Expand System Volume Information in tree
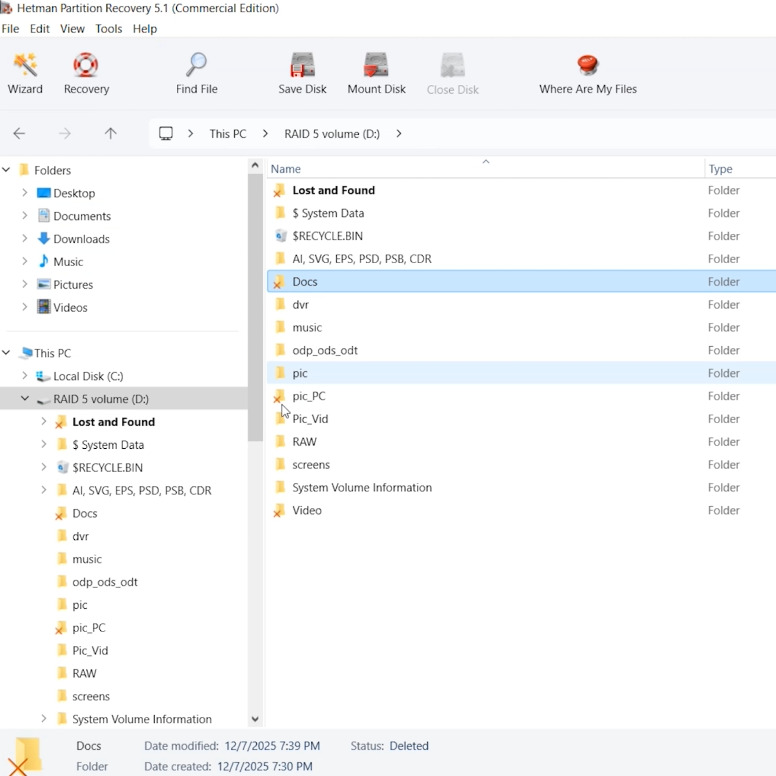776x776 pixels. point(44,719)
